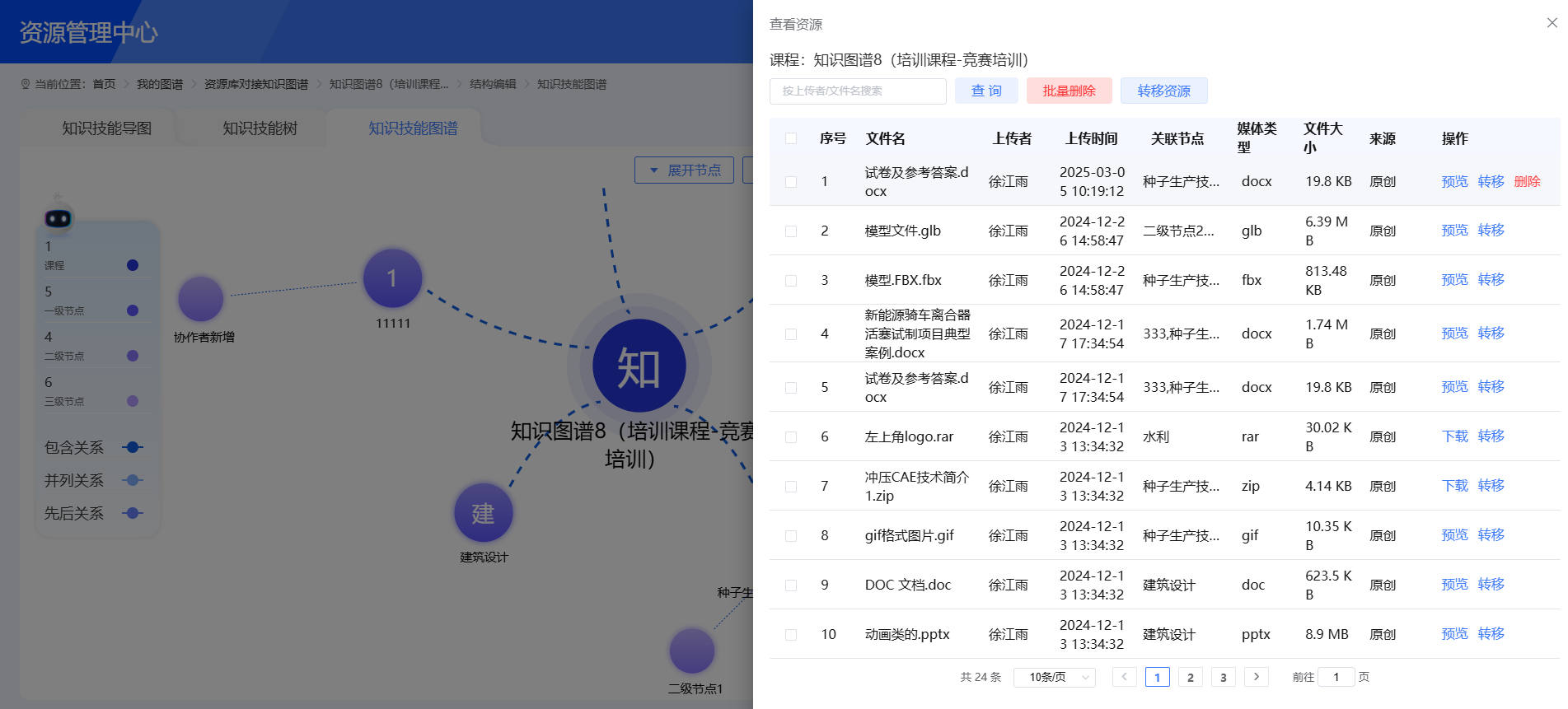
Task: Select the node labeled 11111
Action: pyautogui.click(x=392, y=278)
